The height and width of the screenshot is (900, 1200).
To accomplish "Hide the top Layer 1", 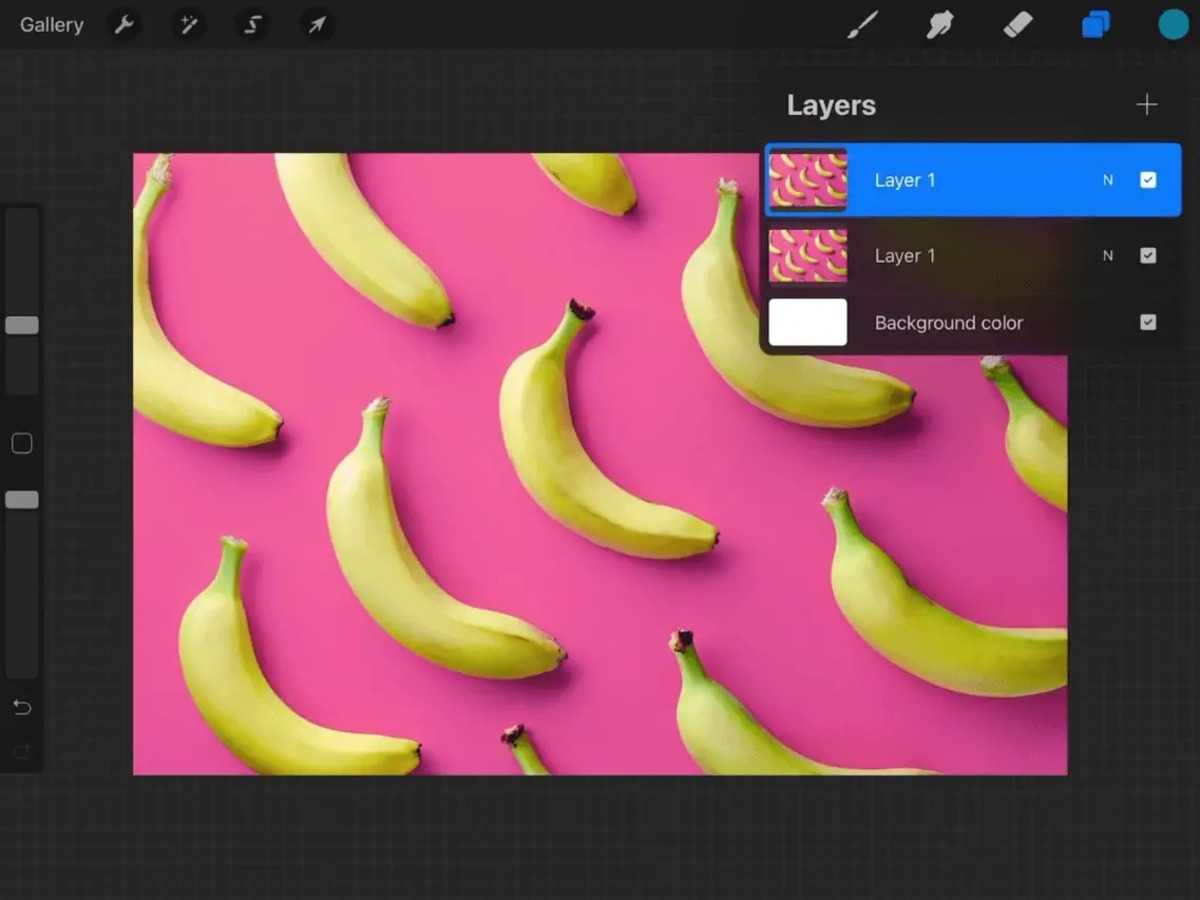I will click(x=1147, y=179).
